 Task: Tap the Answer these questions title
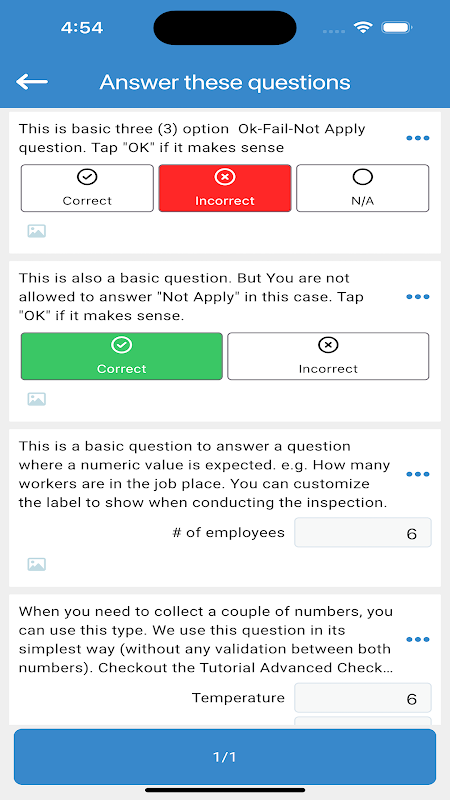225,82
